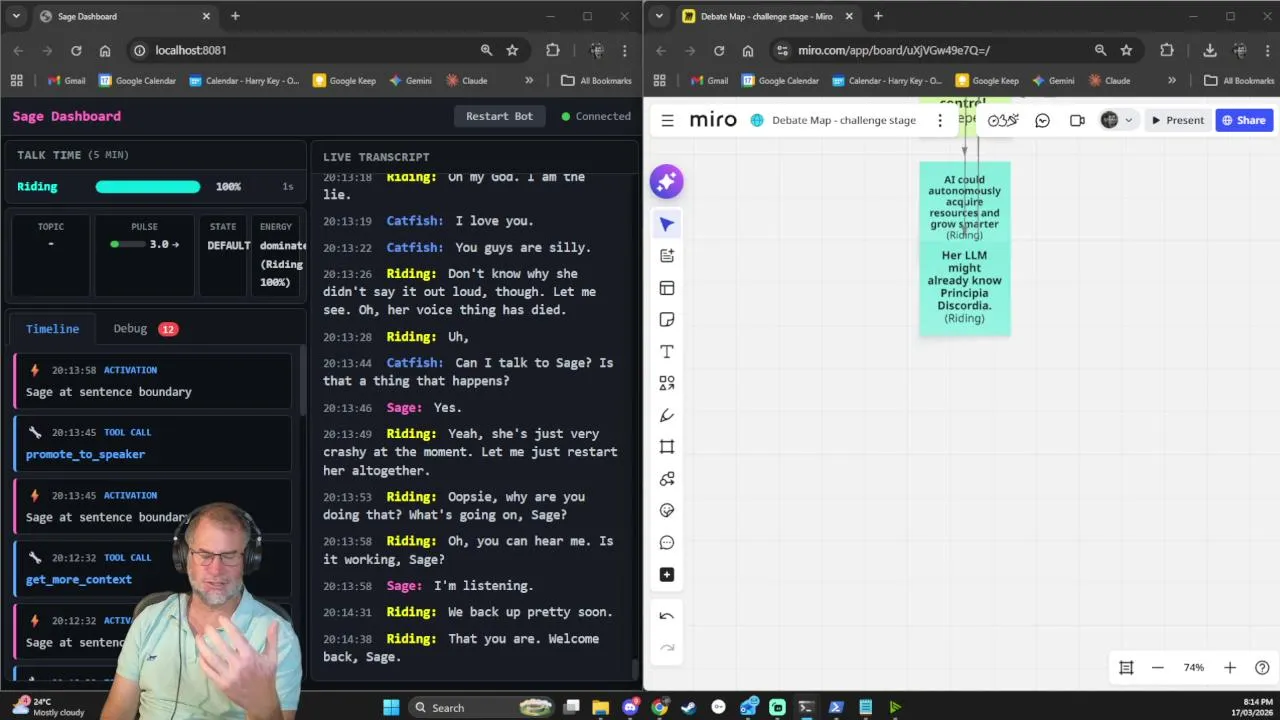Open the Miro hamburger main menu
Viewport: 1280px width, 720px height.
pyautogui.click(x=667, y=120)
